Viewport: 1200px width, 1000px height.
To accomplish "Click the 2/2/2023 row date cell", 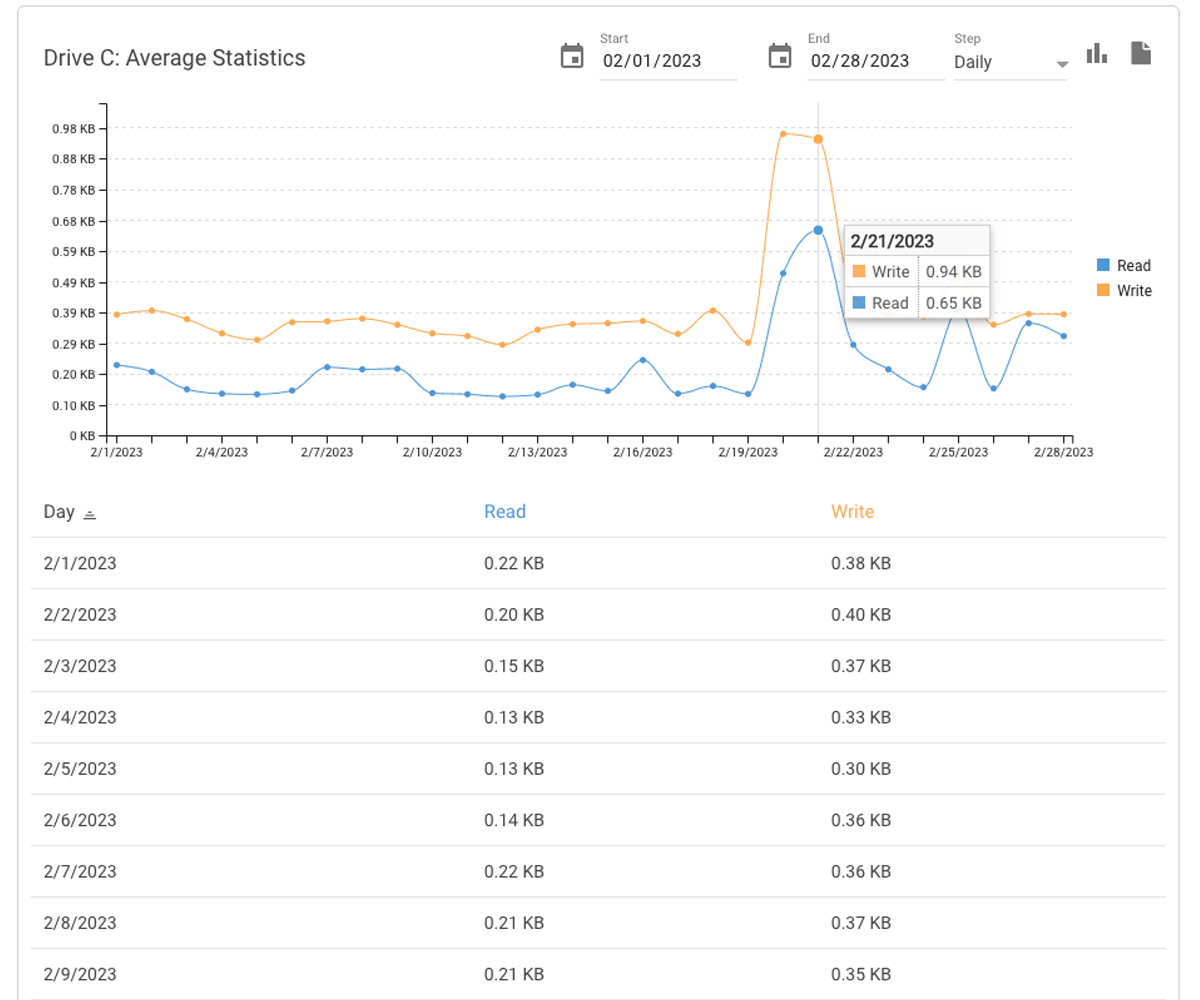I will tap(80, 614).
